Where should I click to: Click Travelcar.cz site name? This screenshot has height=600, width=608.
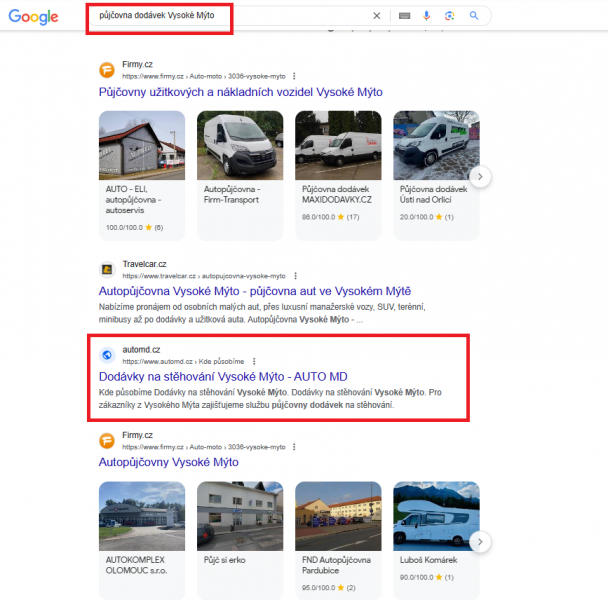144,264
